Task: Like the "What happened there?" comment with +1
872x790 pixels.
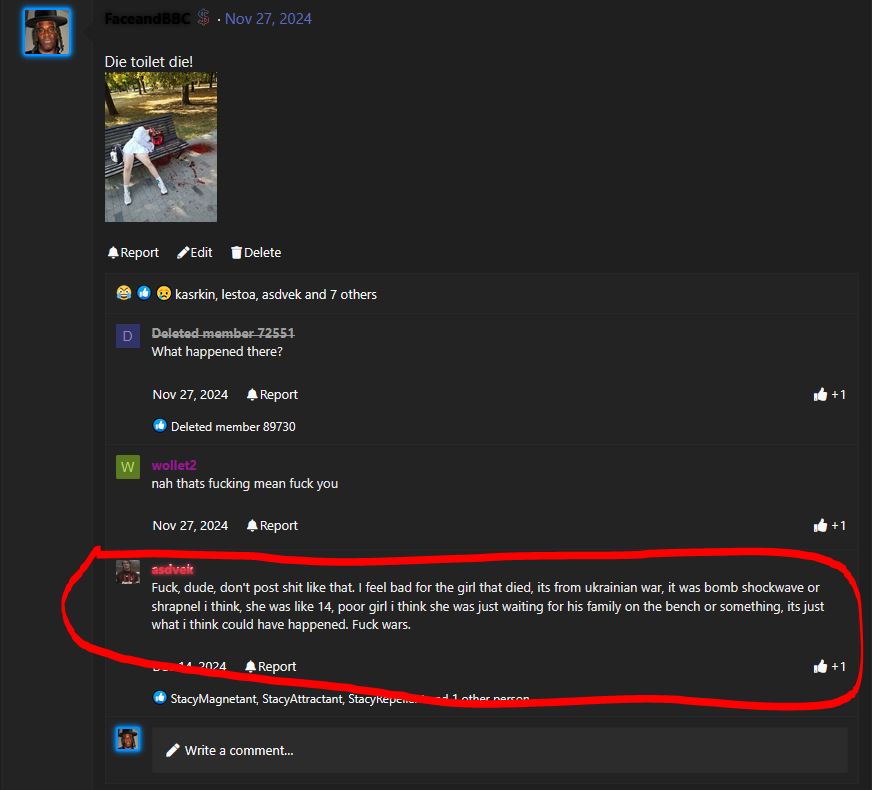Action: tap(829, 395)
